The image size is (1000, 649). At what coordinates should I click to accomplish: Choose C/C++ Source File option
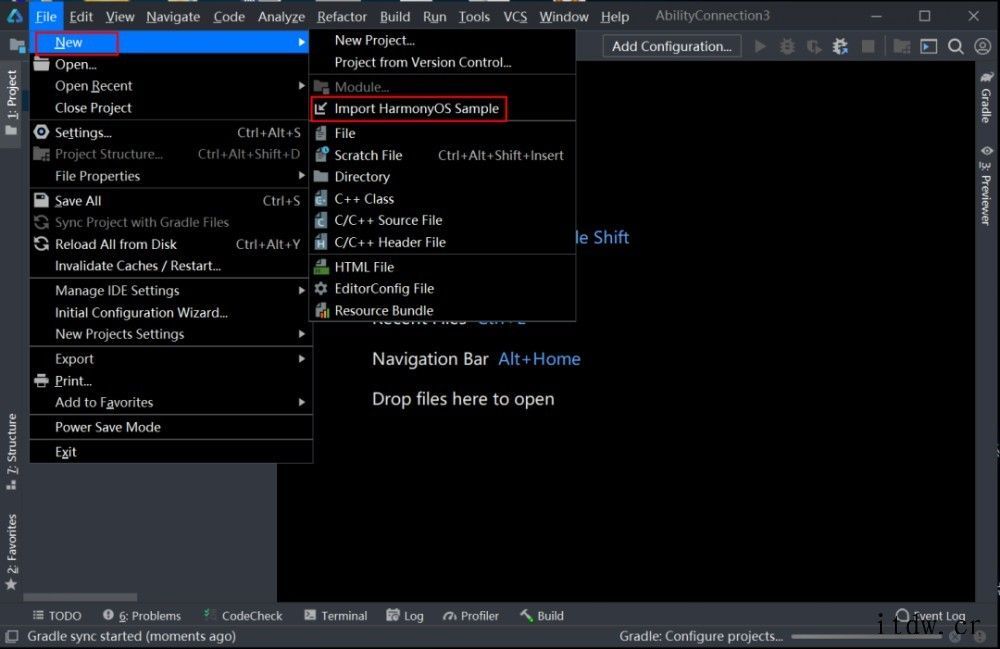coord(443,221)
